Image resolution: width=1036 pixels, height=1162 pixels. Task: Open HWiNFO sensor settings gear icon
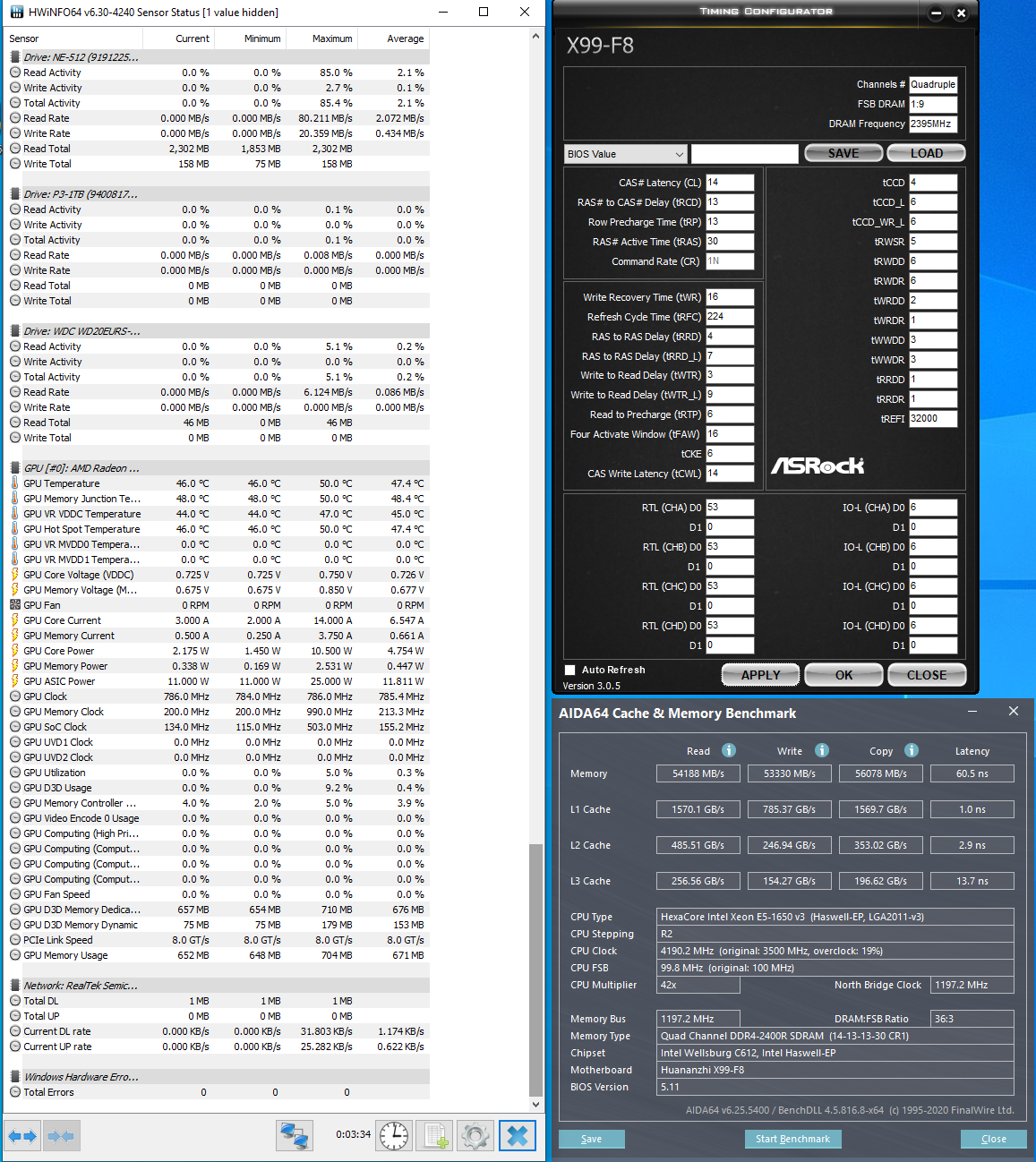(x=475, y=1136)
